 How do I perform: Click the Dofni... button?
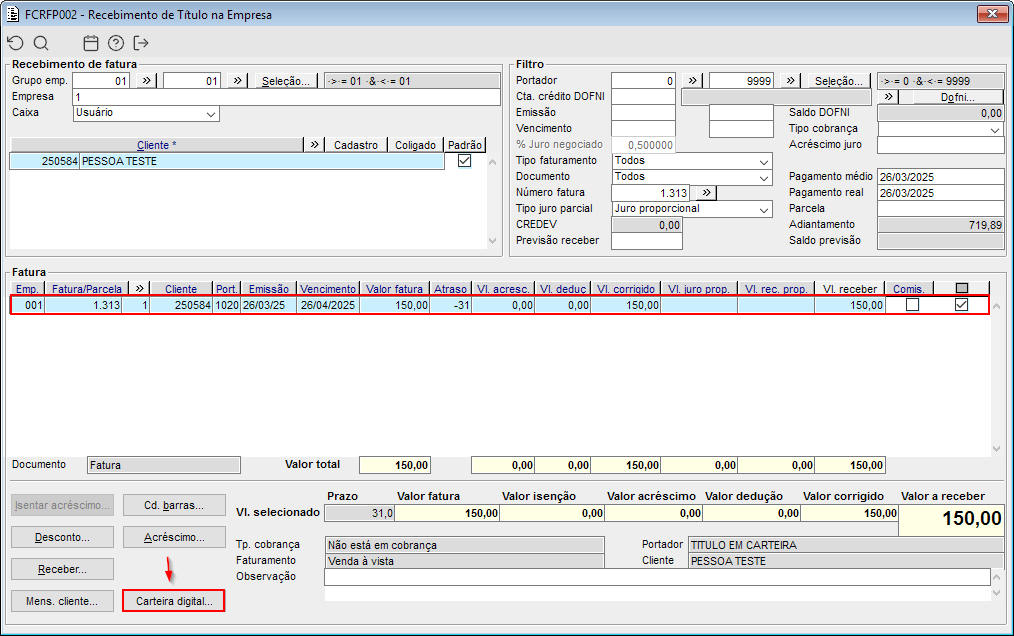click(x=956, y=97)
